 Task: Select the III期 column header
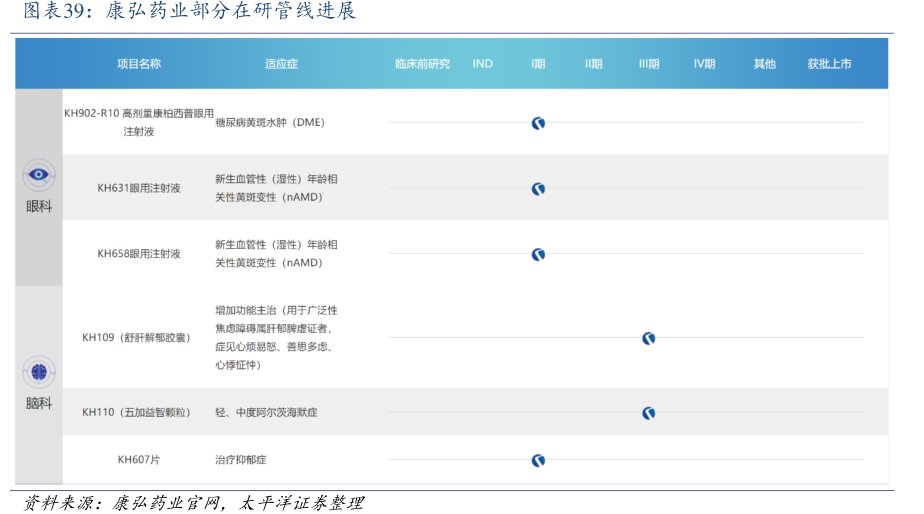pyautogui.click(x=649, y=64)
